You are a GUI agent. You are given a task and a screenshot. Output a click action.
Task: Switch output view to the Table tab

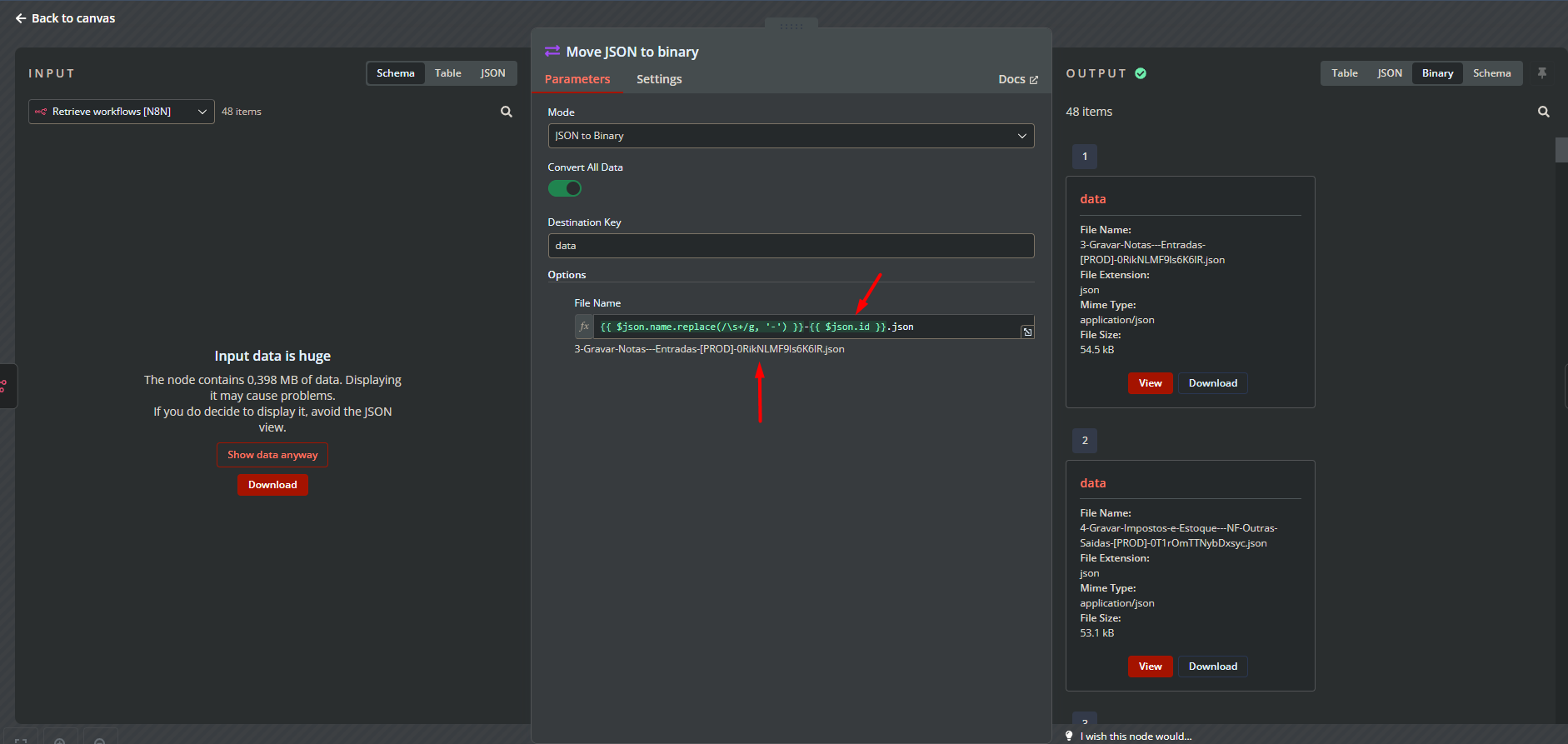point(1345,73)
